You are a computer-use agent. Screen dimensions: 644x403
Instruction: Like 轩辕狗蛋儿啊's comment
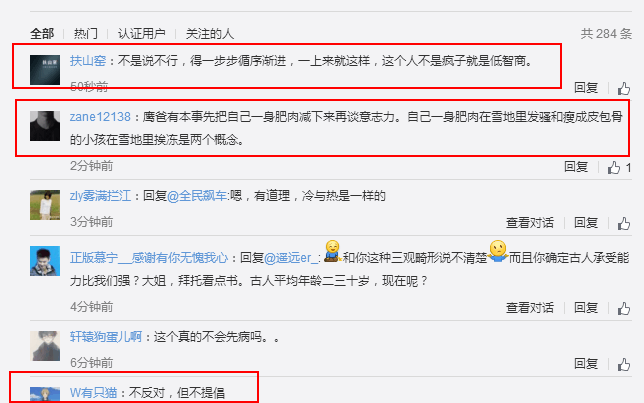pyautogui.click(x=624, y=364)
